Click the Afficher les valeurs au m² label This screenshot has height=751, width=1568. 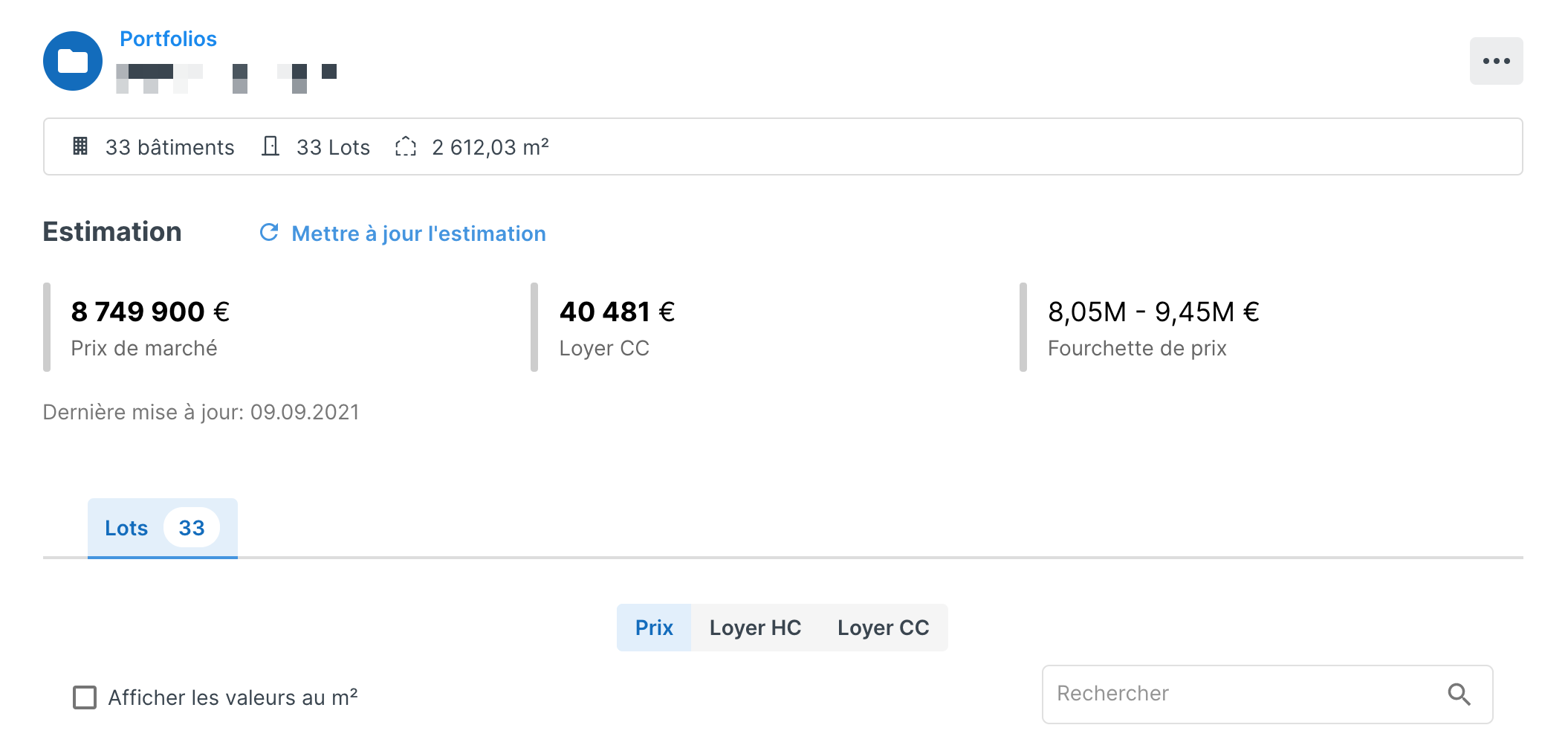click(x=233, y=697)
